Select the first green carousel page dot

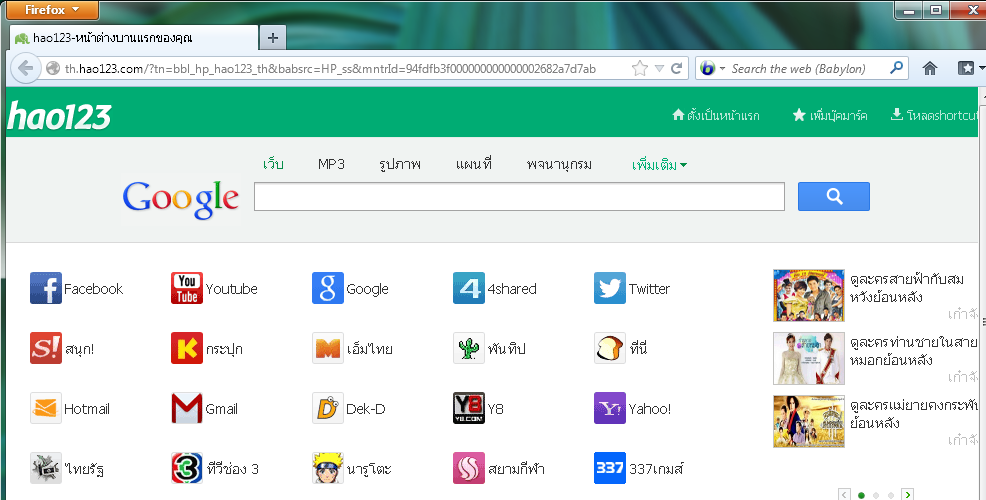(x=861, y=496)
